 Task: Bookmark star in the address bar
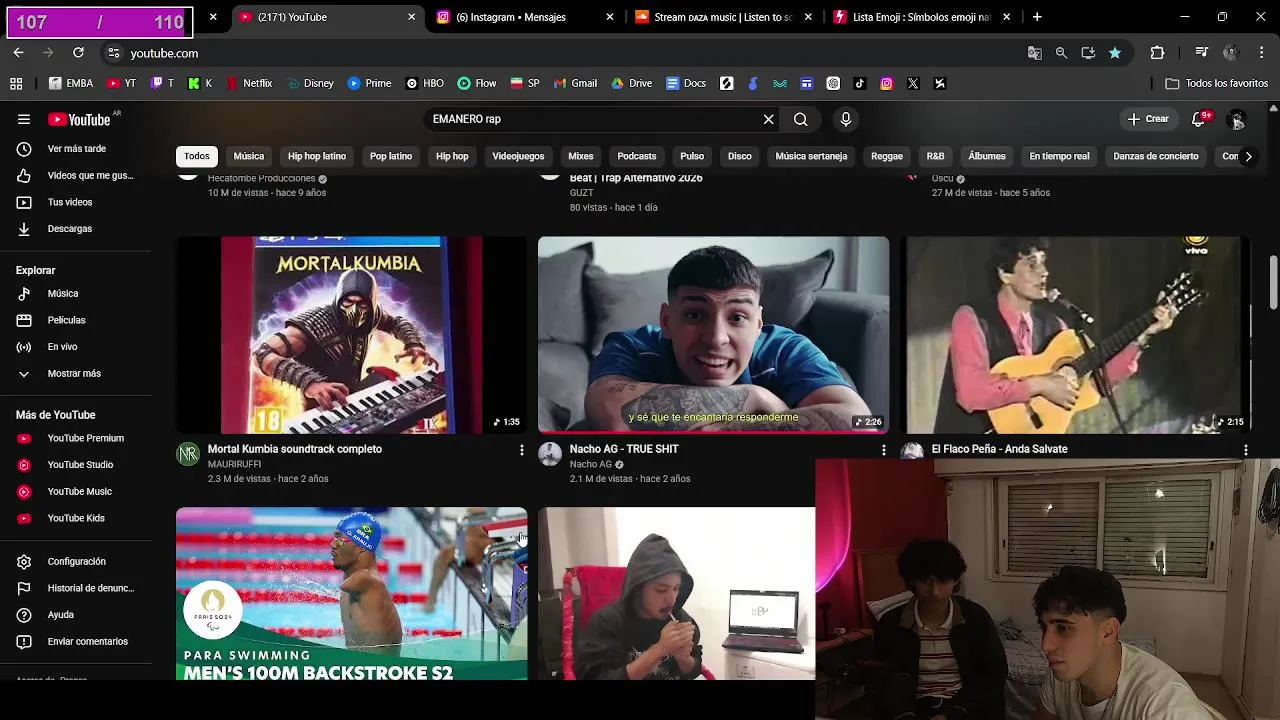[x=1115, y=53]
